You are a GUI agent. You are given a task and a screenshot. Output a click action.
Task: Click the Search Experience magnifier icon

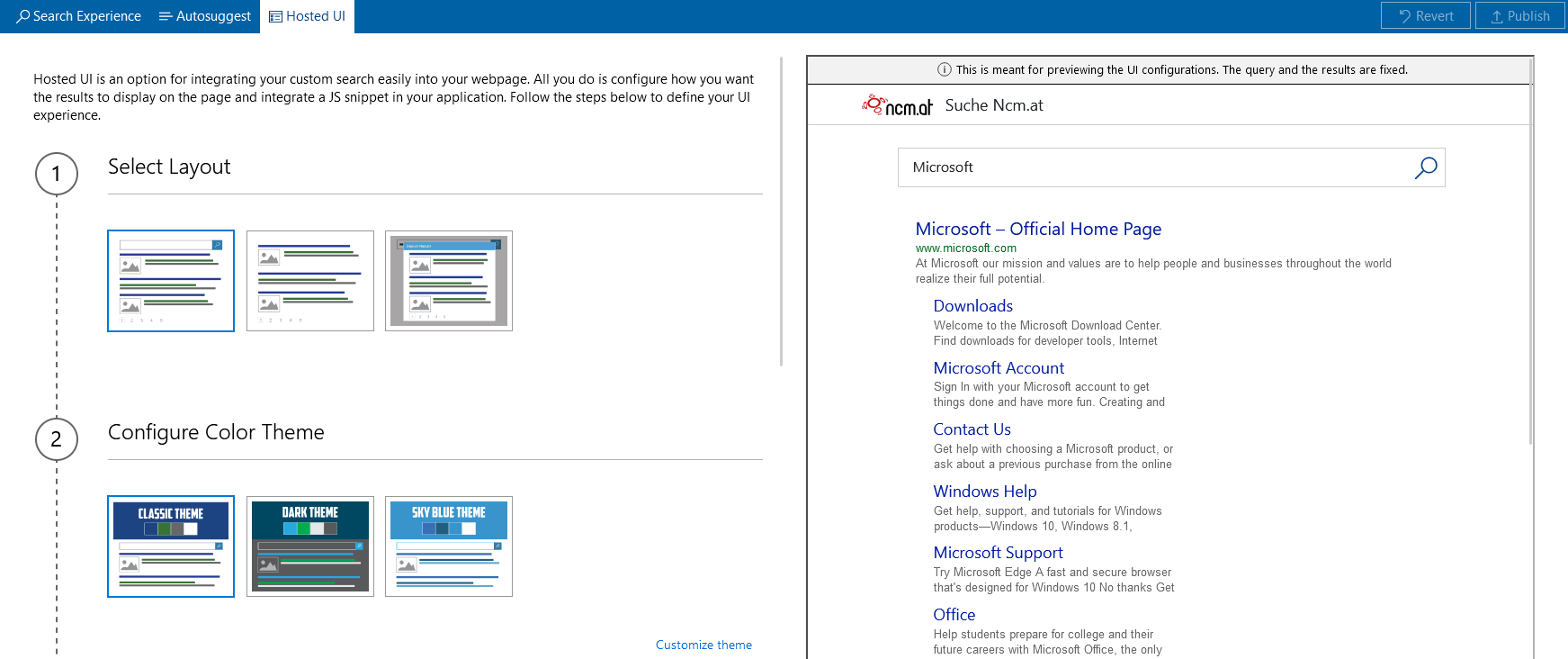23,16
